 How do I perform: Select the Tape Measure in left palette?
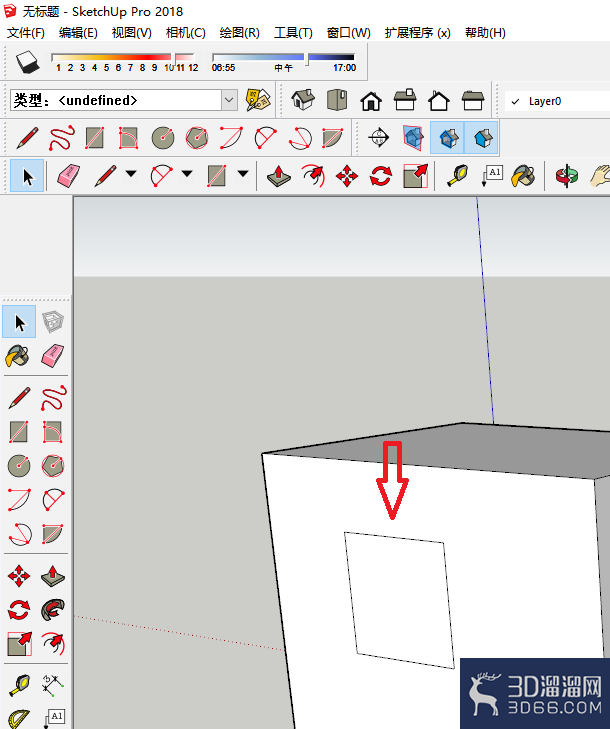(x=19, y=686)
